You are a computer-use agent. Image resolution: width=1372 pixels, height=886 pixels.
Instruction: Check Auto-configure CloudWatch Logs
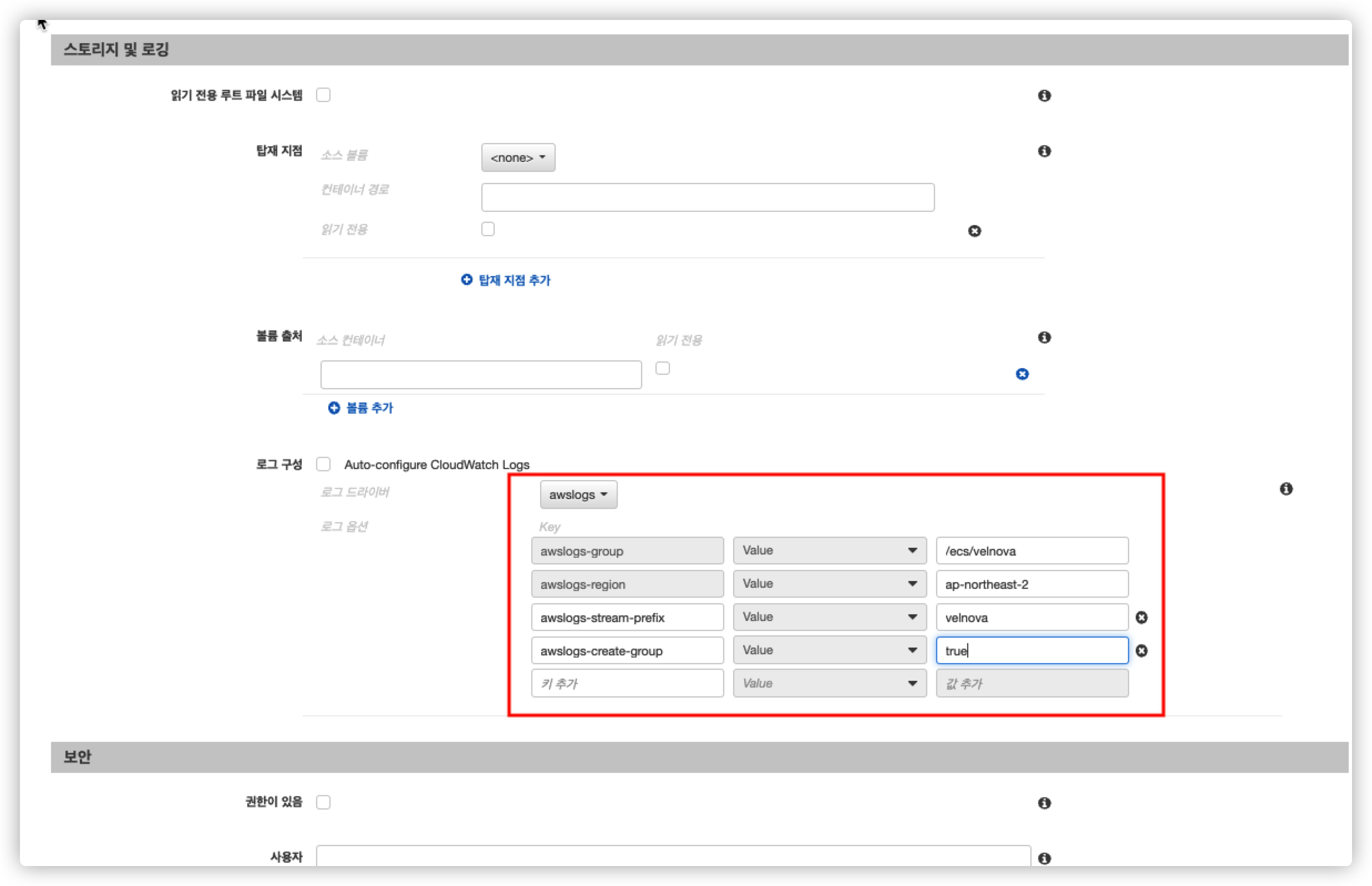(x=323, y=464)
